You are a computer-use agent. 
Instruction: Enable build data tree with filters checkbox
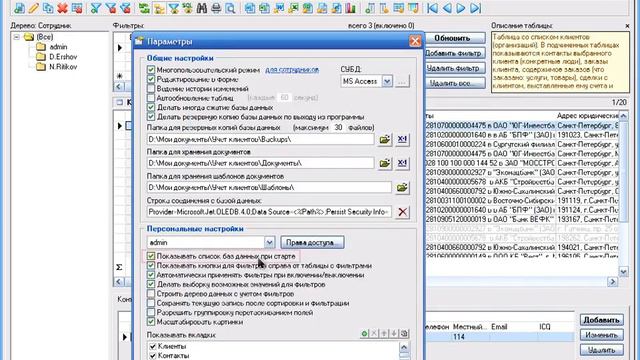pos(151,294)
